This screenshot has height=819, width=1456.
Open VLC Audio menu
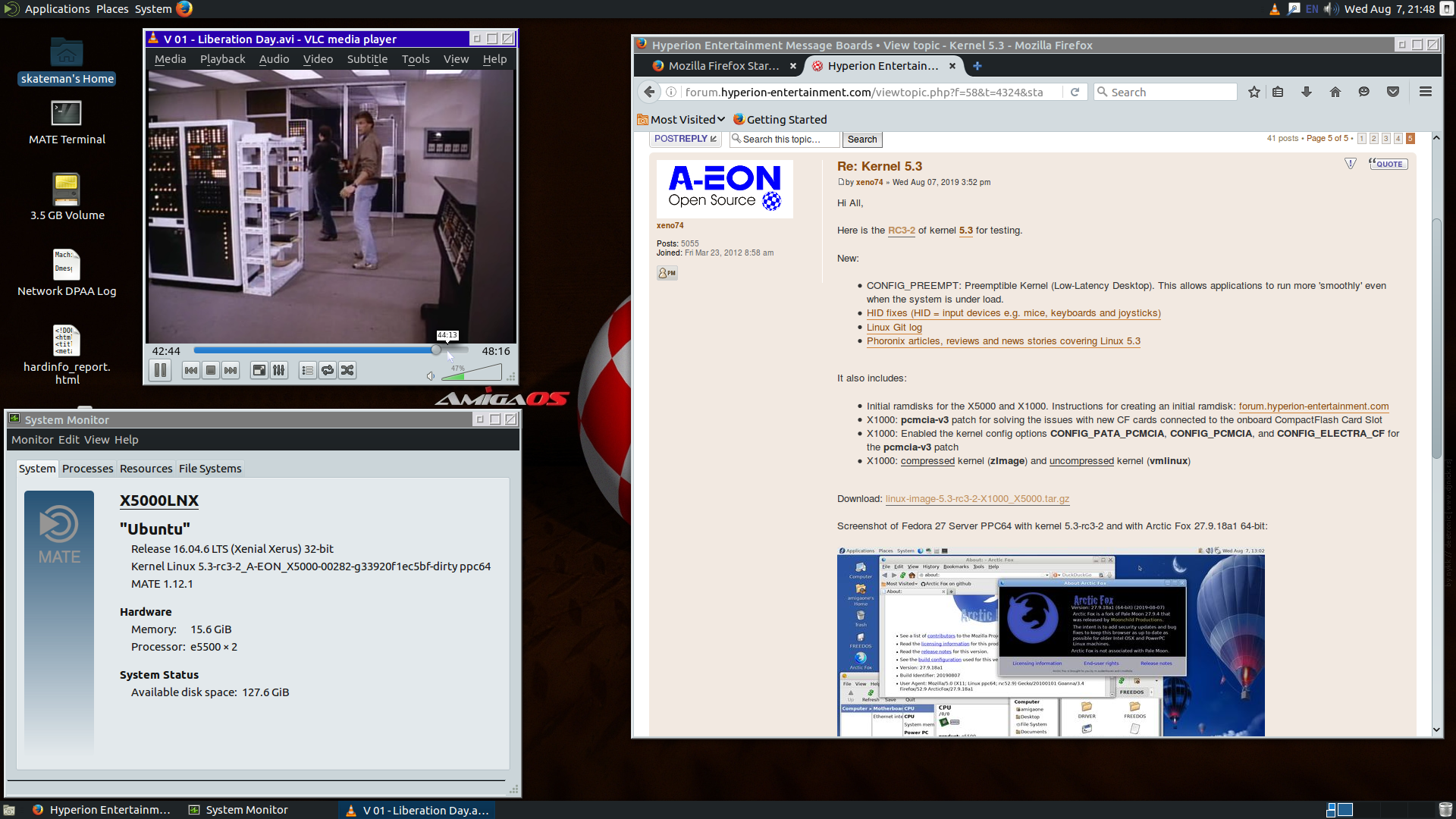[x=274, y=59]
